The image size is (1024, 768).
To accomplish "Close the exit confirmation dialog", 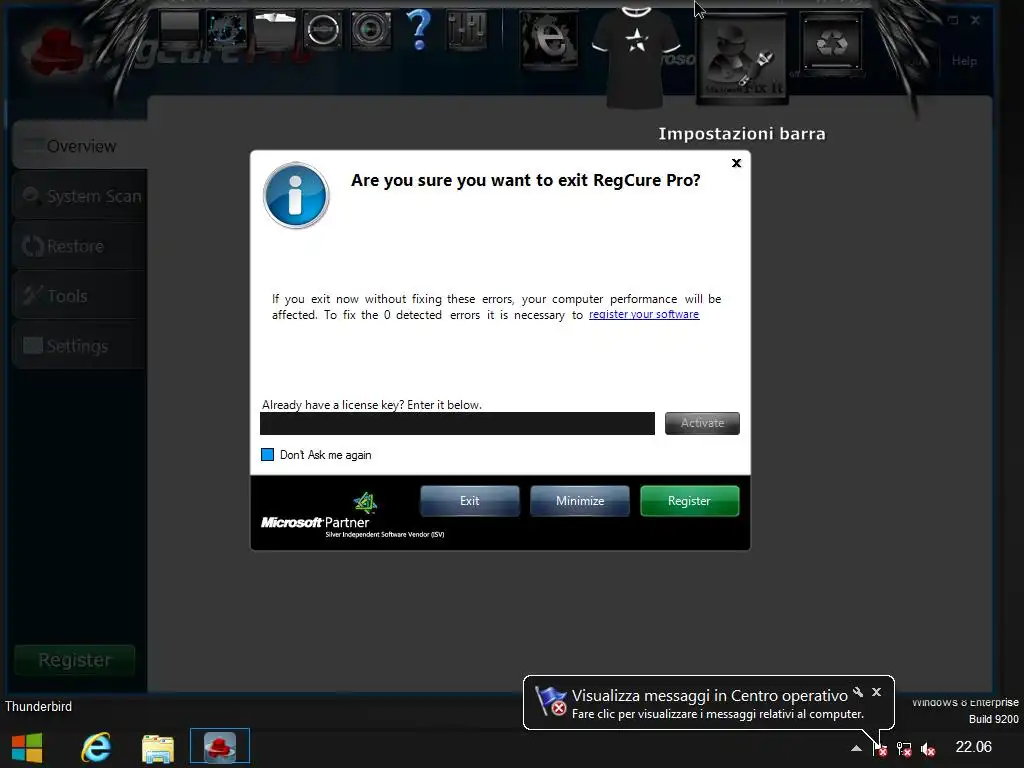I will click(736, 163).
